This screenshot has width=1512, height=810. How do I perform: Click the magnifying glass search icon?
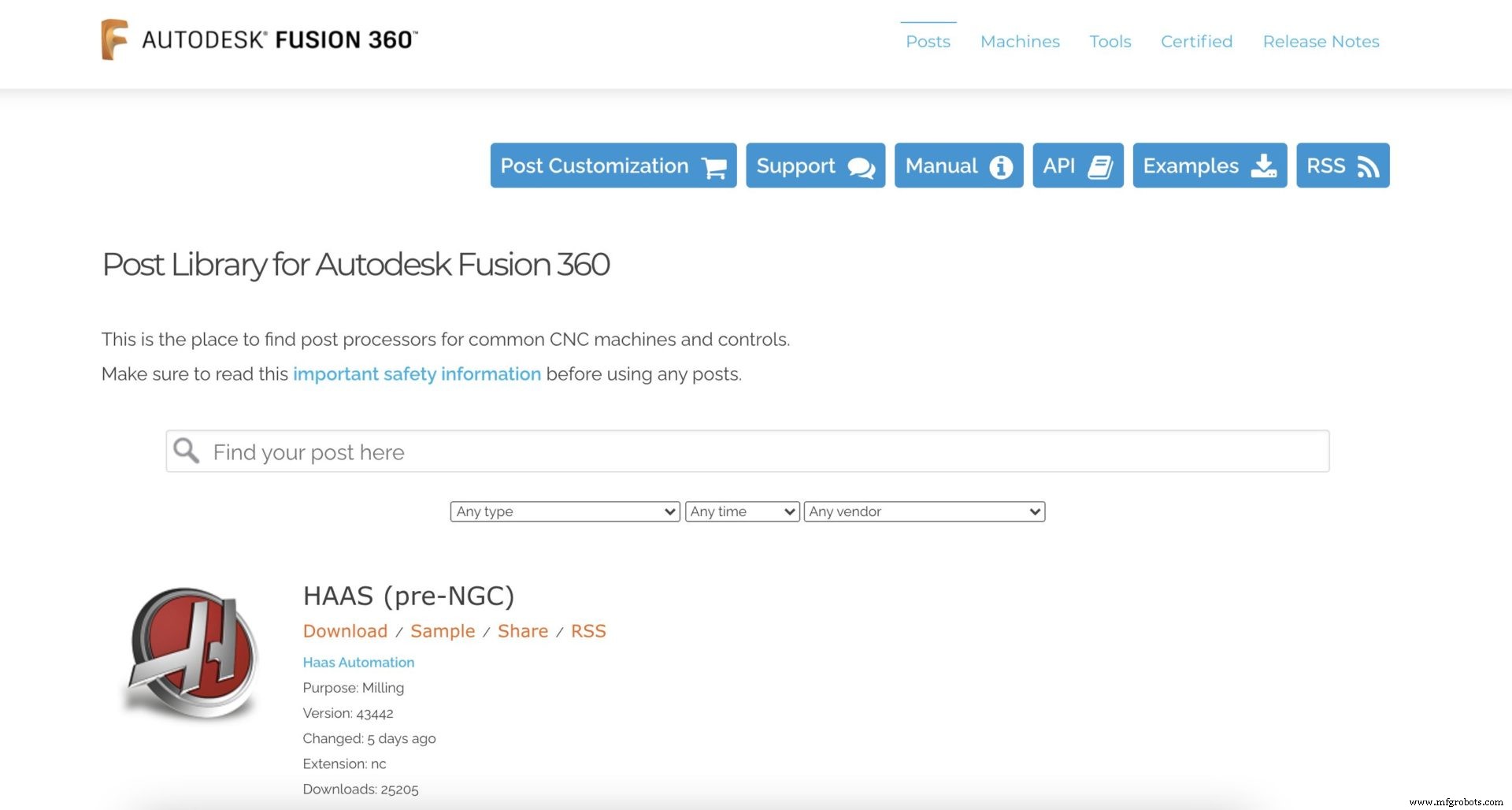click(187, 451)
